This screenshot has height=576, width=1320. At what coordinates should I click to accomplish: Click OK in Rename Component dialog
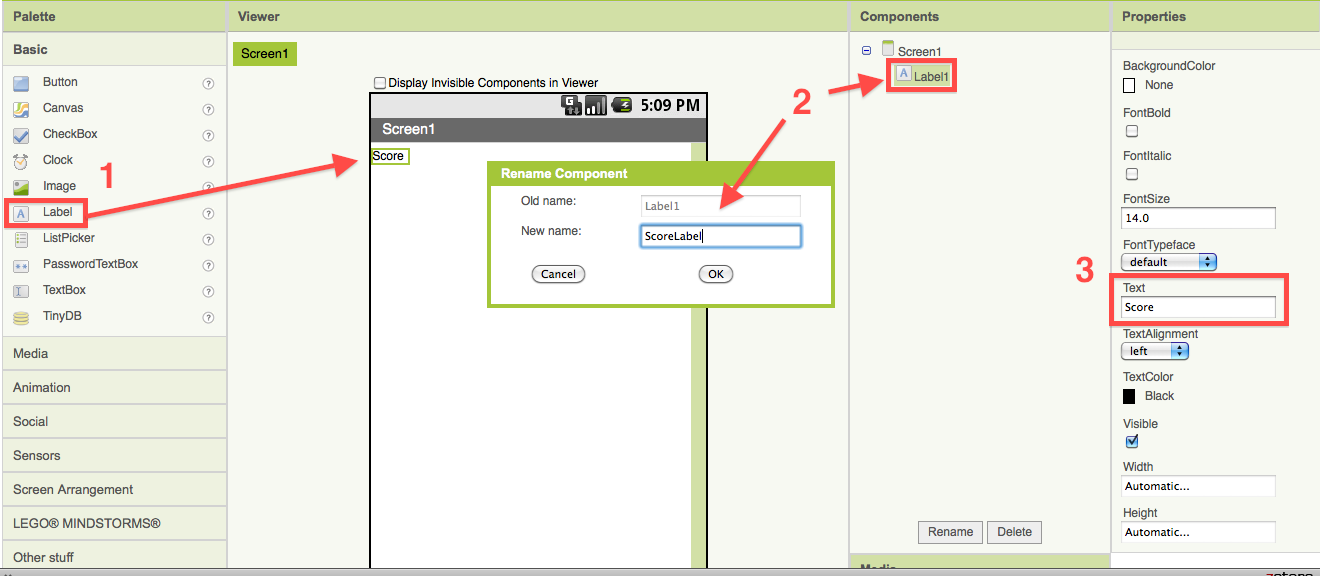716,274
